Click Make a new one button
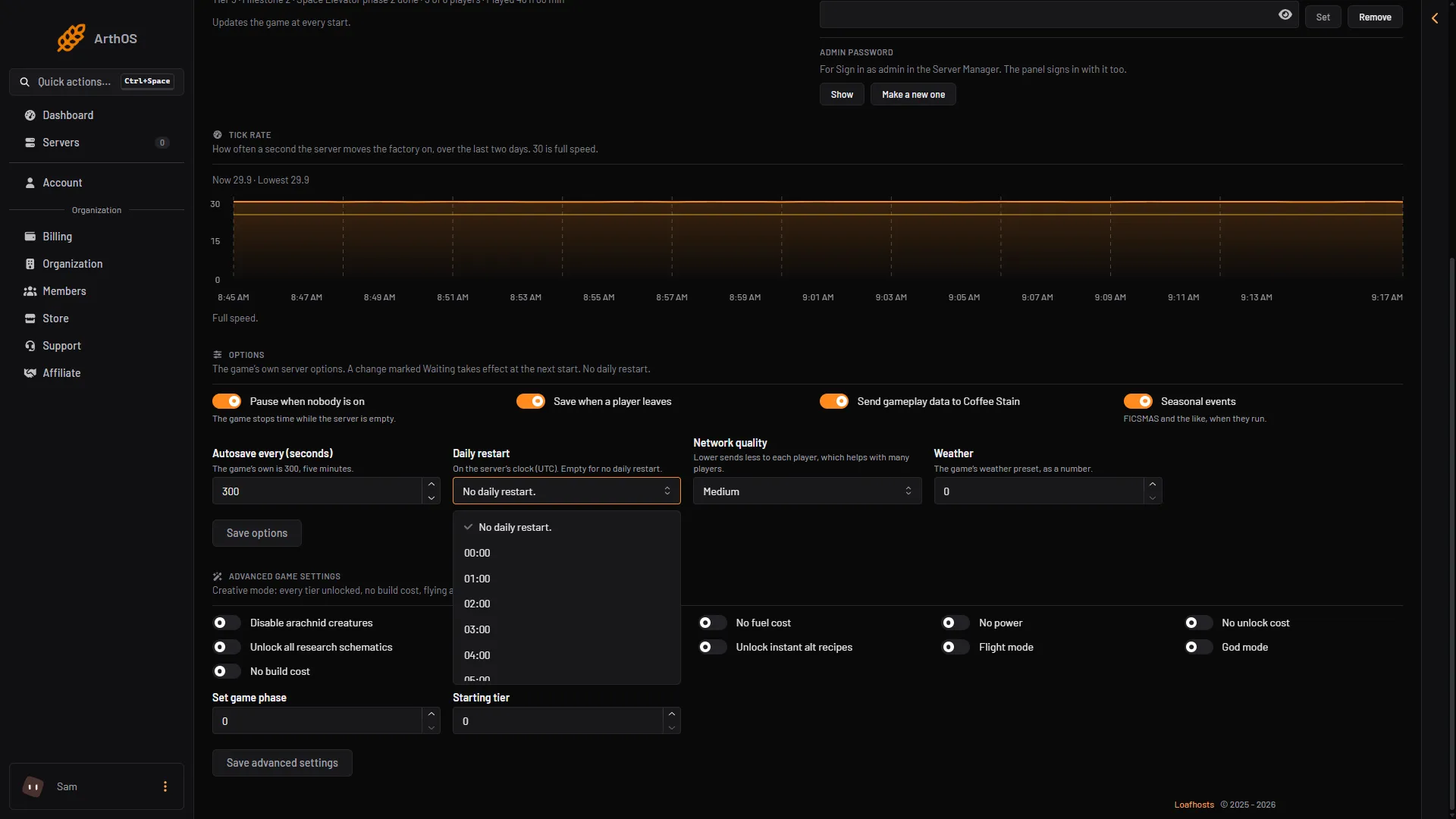The width and height of the screenshot is (1456, 819). (913, 95)
